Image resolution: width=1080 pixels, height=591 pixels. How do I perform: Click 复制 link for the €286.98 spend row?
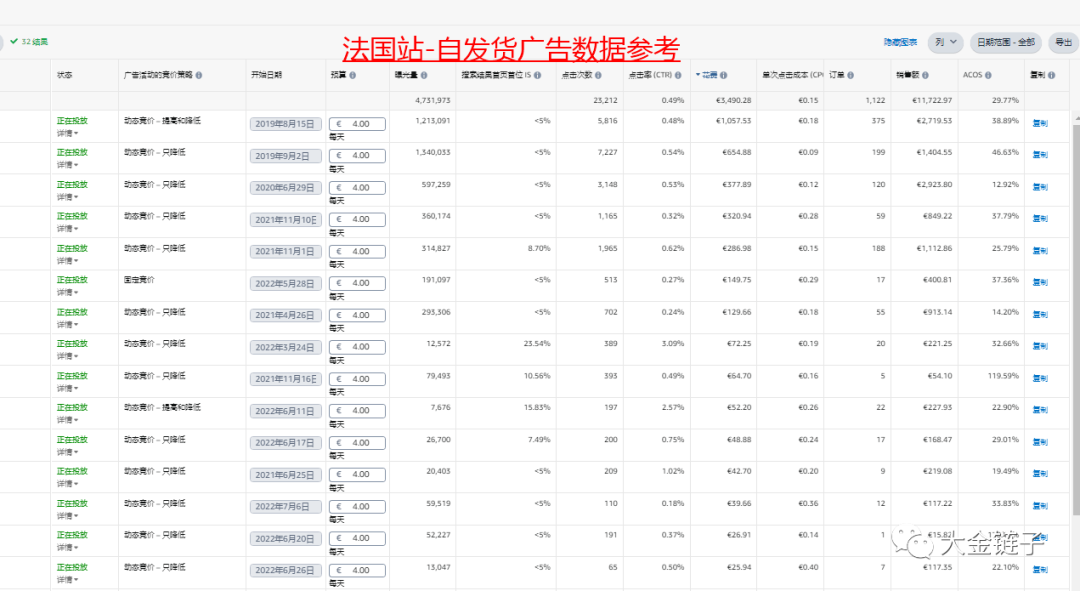tap(1039, 251)
